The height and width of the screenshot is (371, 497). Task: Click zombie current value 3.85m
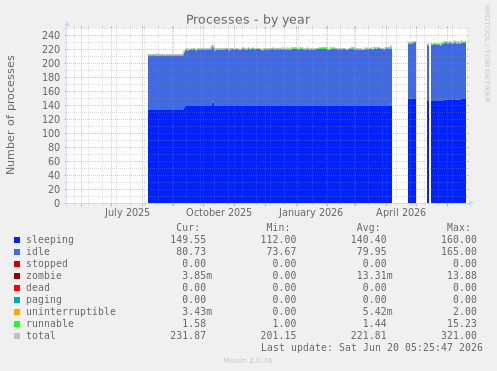click(x=197, y=276)
